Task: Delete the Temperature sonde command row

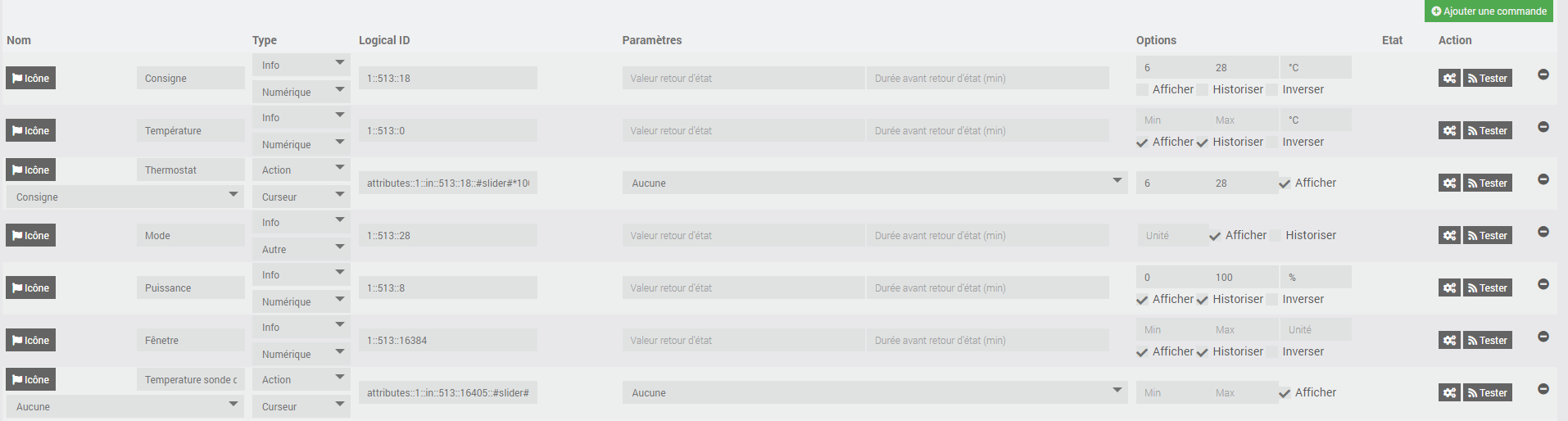Action: 1543,389
